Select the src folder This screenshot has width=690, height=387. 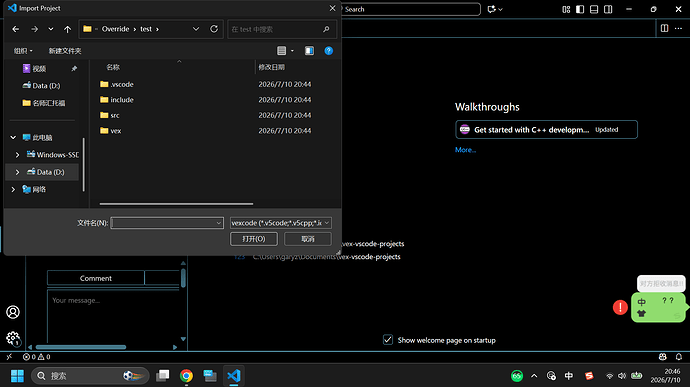coord(110,115)
